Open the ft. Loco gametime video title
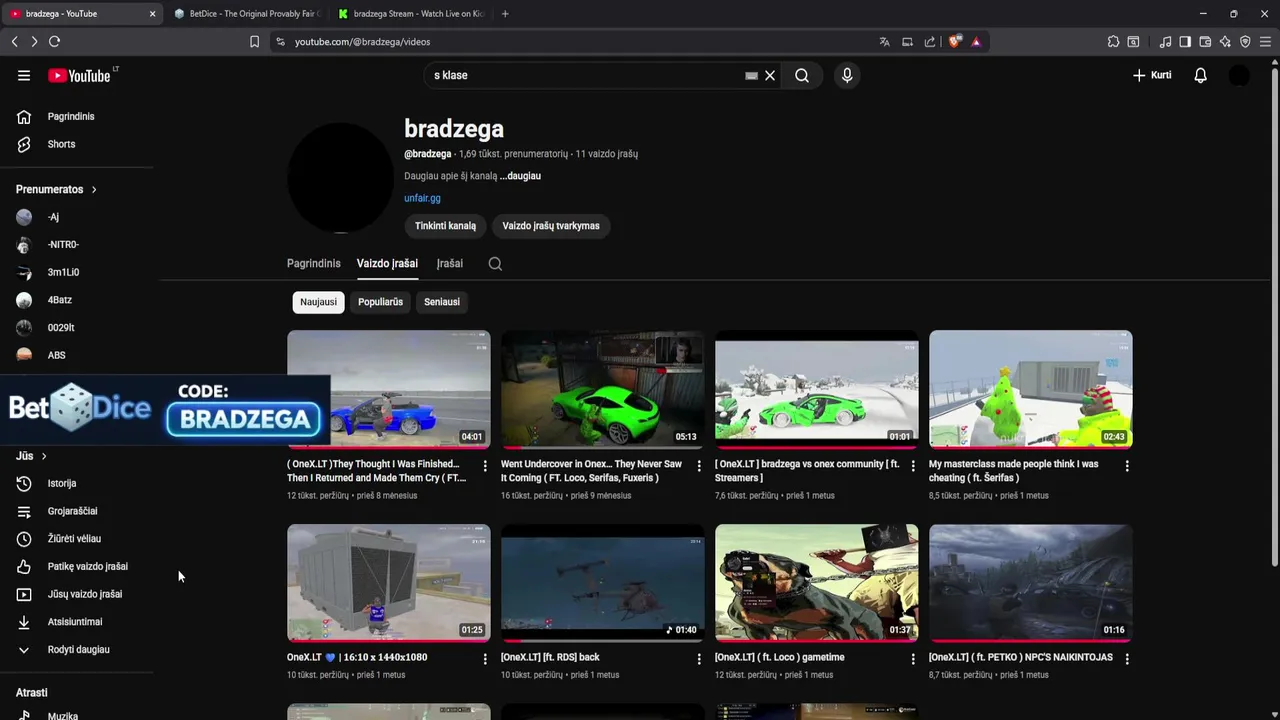Image resolution: width=1280 pixels, height=720 pixels. pos(780,657)
